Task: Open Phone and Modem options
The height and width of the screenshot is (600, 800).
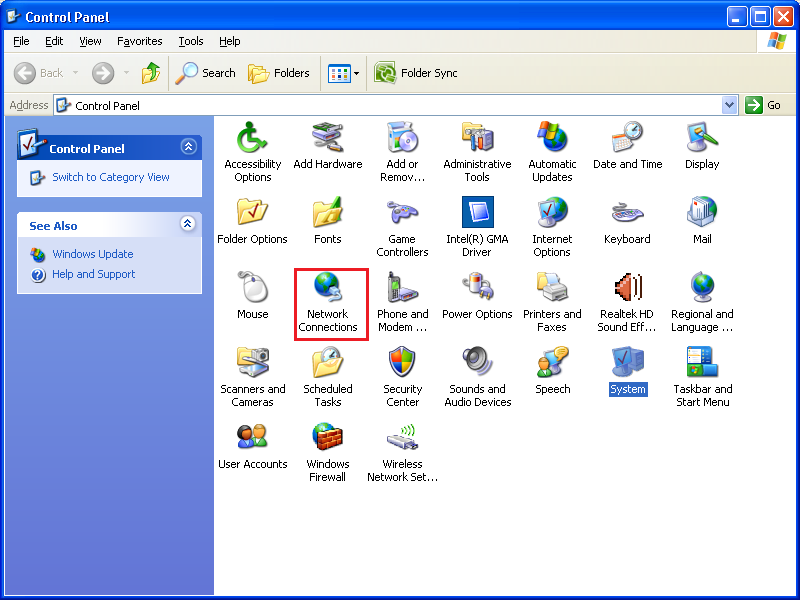Action: (402, 302)
